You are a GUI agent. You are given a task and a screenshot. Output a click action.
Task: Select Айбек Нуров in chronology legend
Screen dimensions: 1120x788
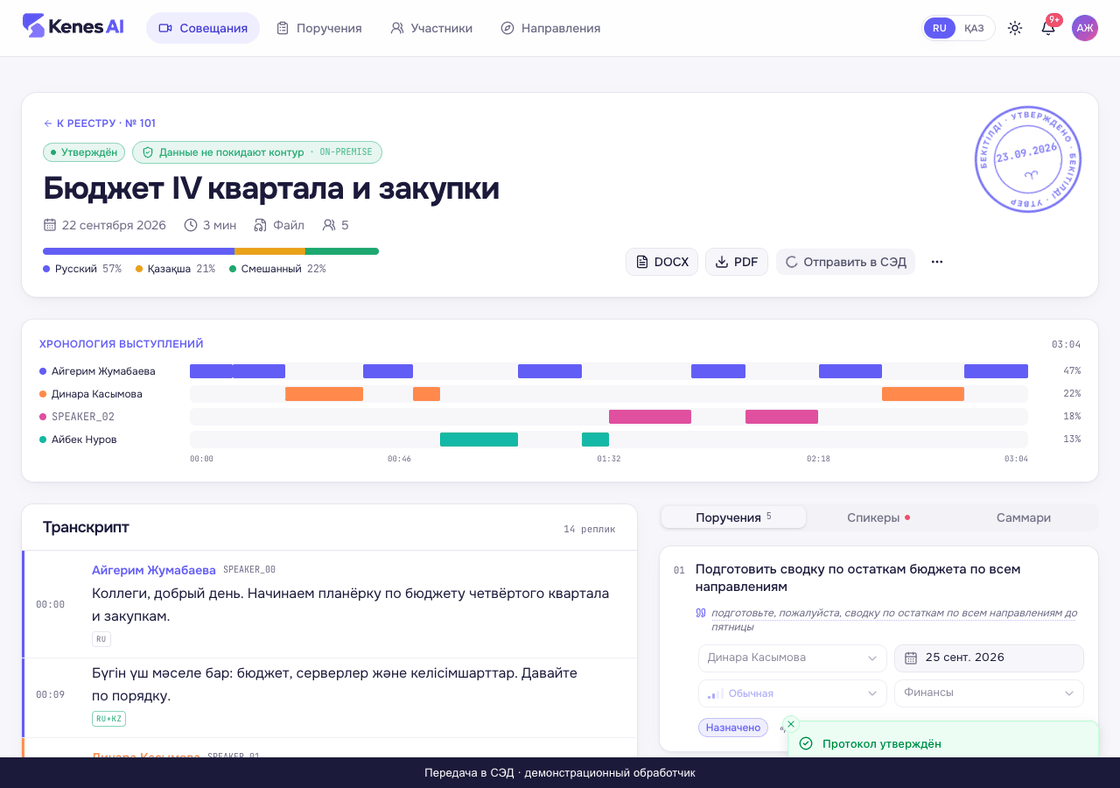click(78, 439)
